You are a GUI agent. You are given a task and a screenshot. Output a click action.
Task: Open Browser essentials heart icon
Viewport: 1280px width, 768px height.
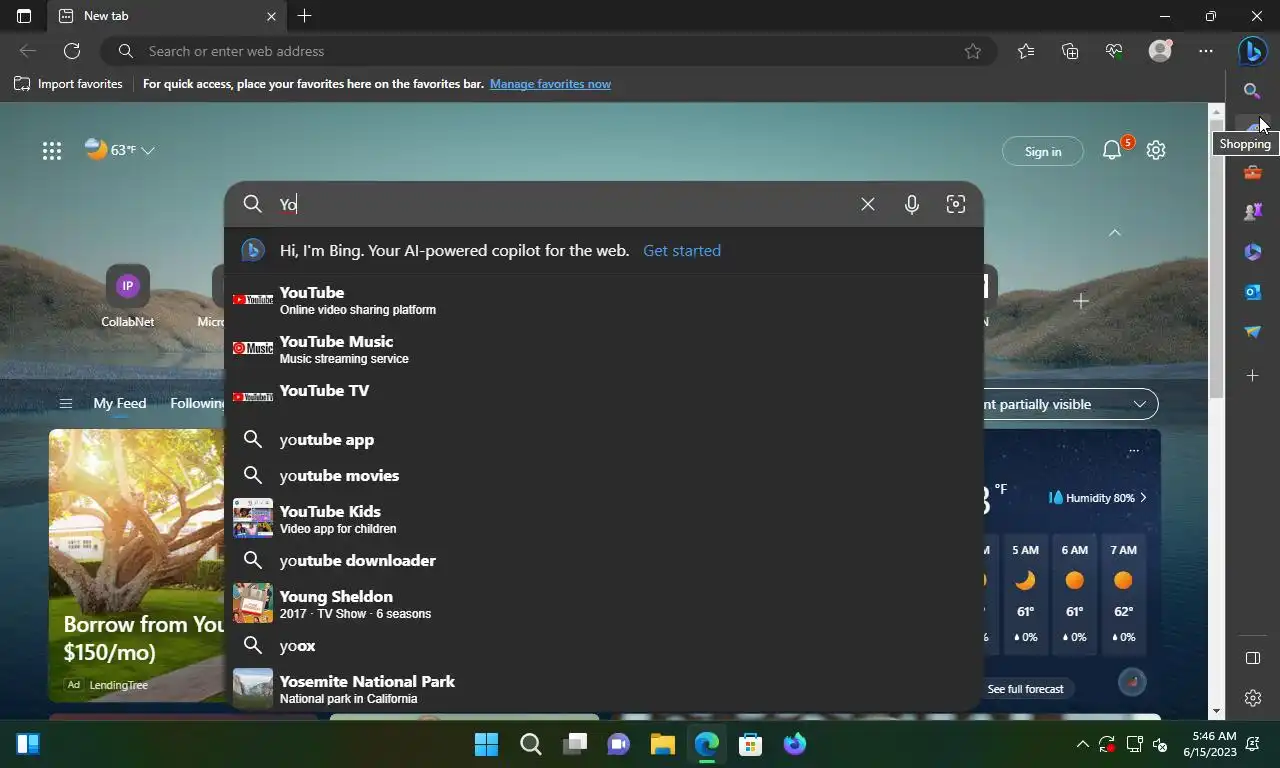pyautogui.click(x=1114, y=51)
